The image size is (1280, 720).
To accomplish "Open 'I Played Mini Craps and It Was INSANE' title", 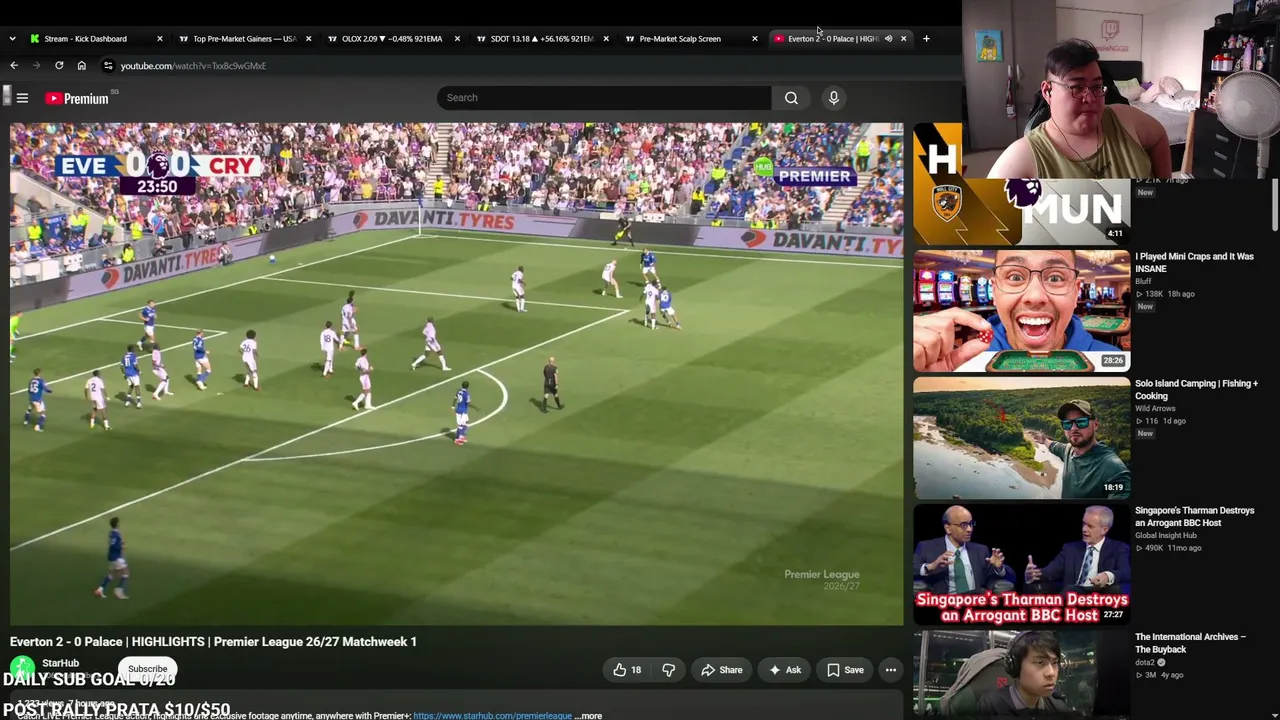I will (x=1194, y=263).
